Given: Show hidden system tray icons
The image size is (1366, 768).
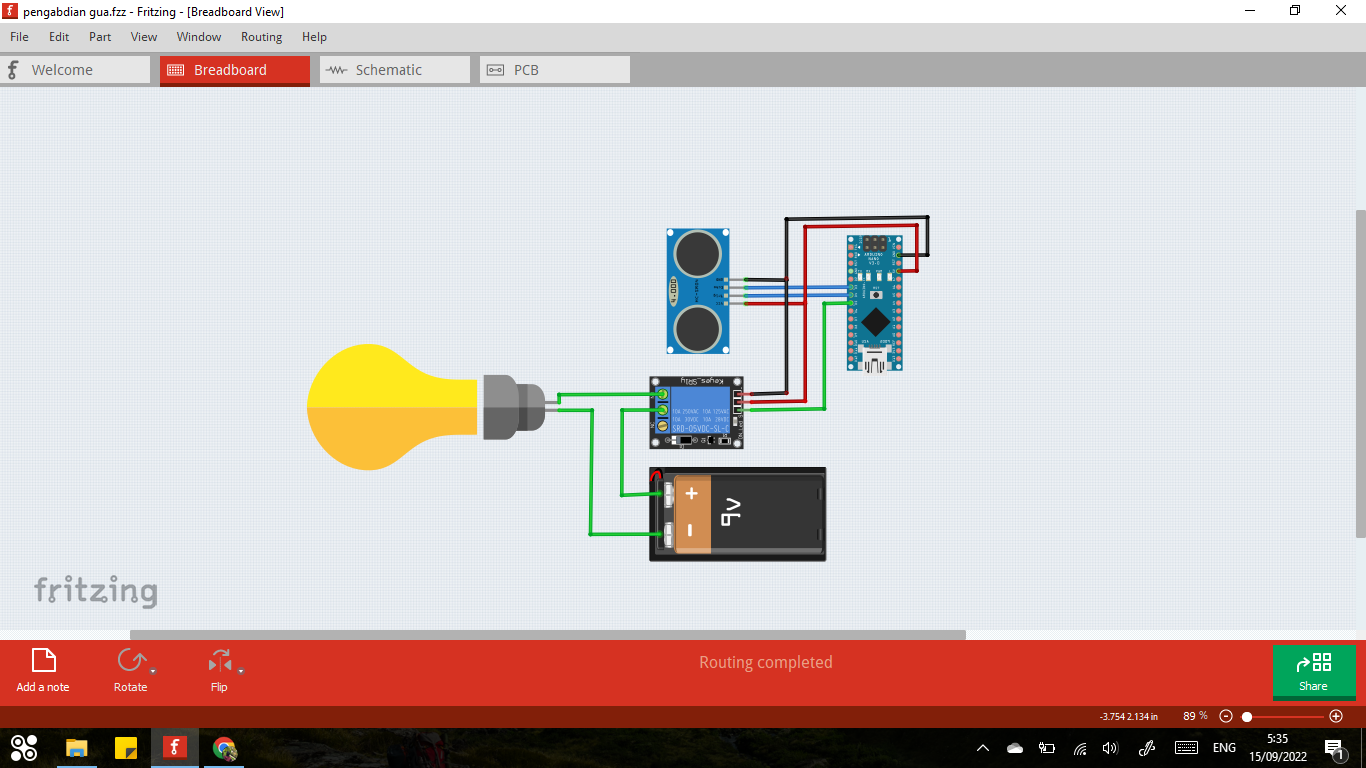Looking at the screenshot, I should coord(983,748).
